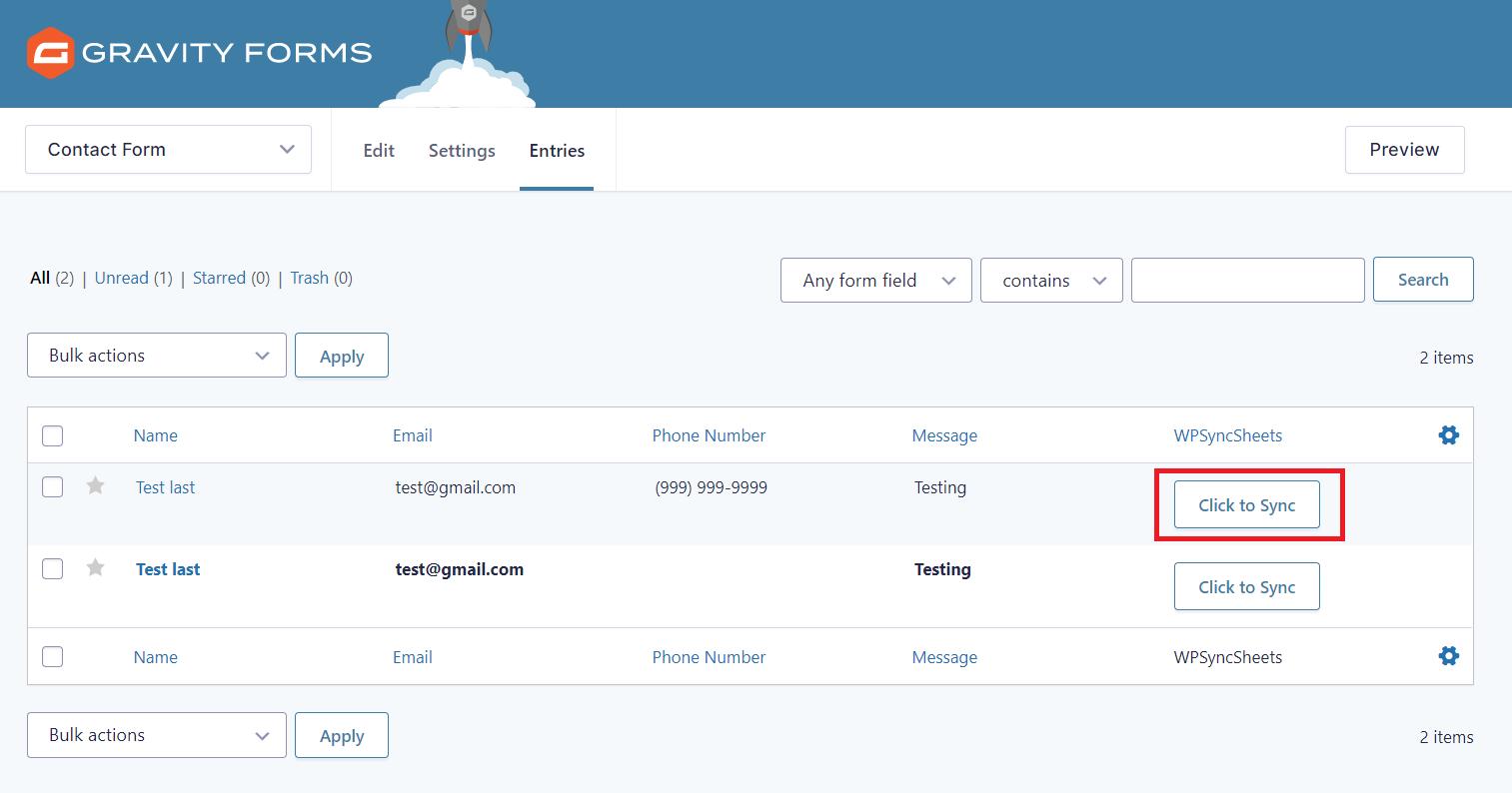Screen dimensions: 1512x793
Task: Click the first row Testing message
Action: (x=940, y=487)
